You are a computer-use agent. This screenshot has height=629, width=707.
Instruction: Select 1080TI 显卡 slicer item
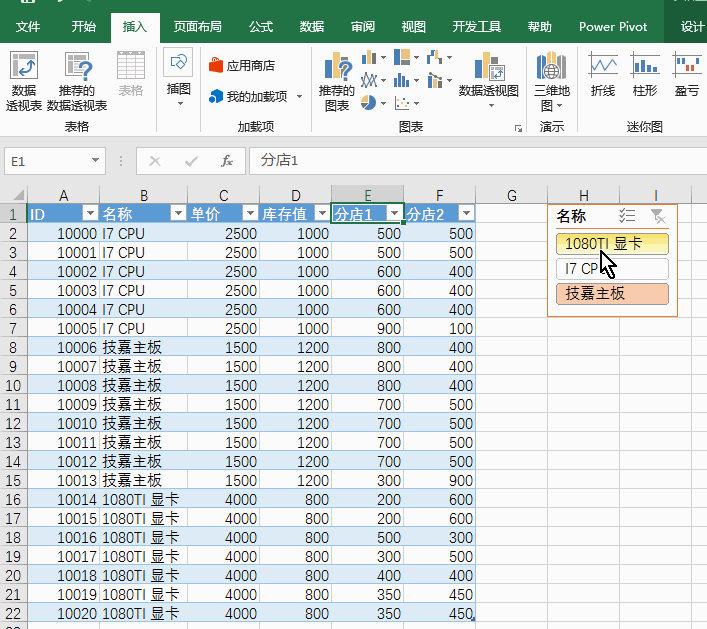click(612, 244)
